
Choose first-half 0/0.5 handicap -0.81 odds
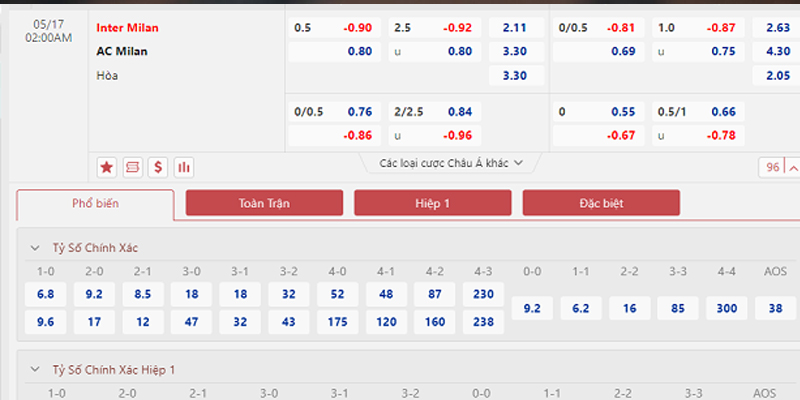pyautogui.click(x=598, y=28)
